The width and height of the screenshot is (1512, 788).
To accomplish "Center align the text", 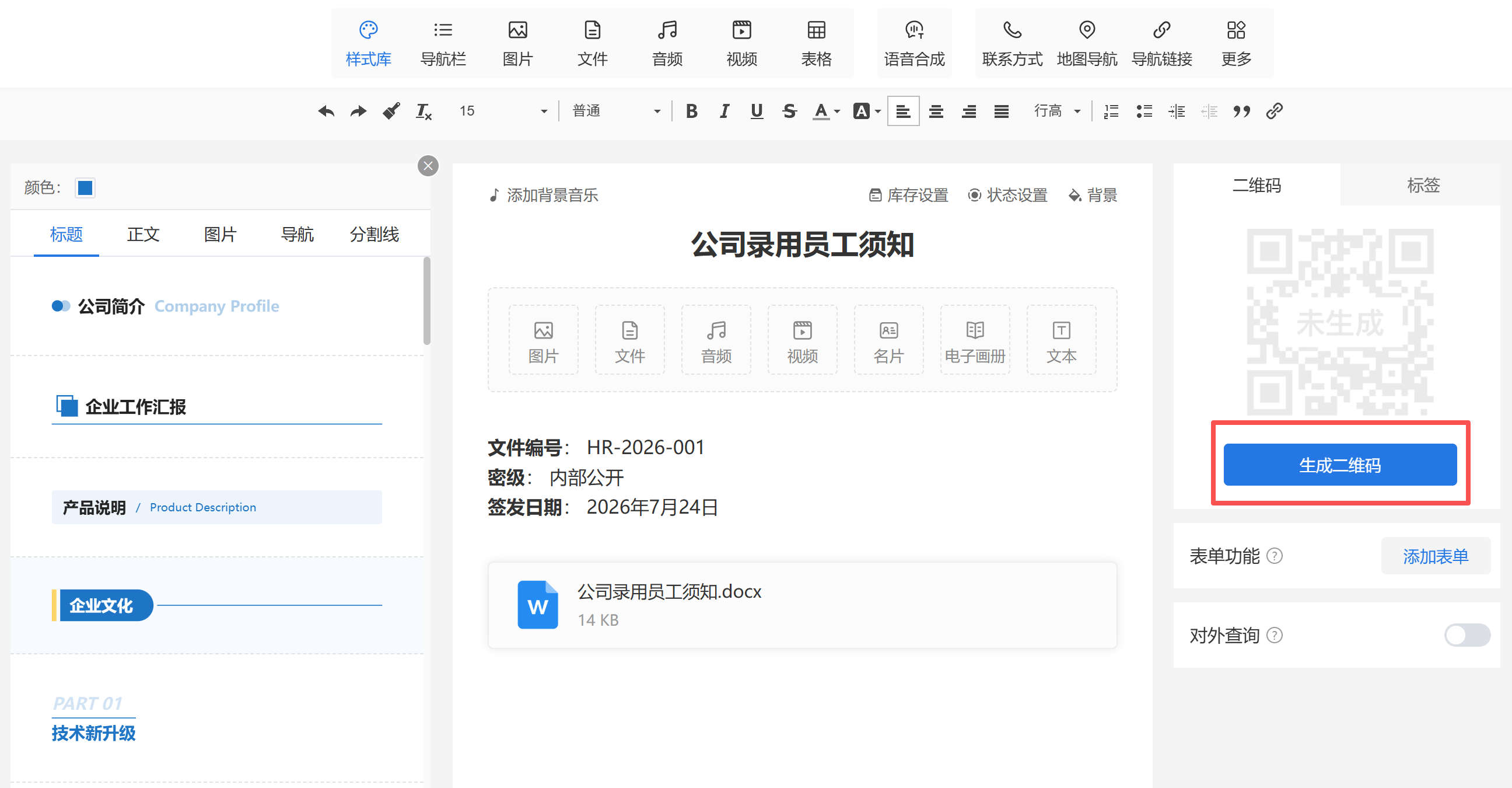I will (936, 111).
